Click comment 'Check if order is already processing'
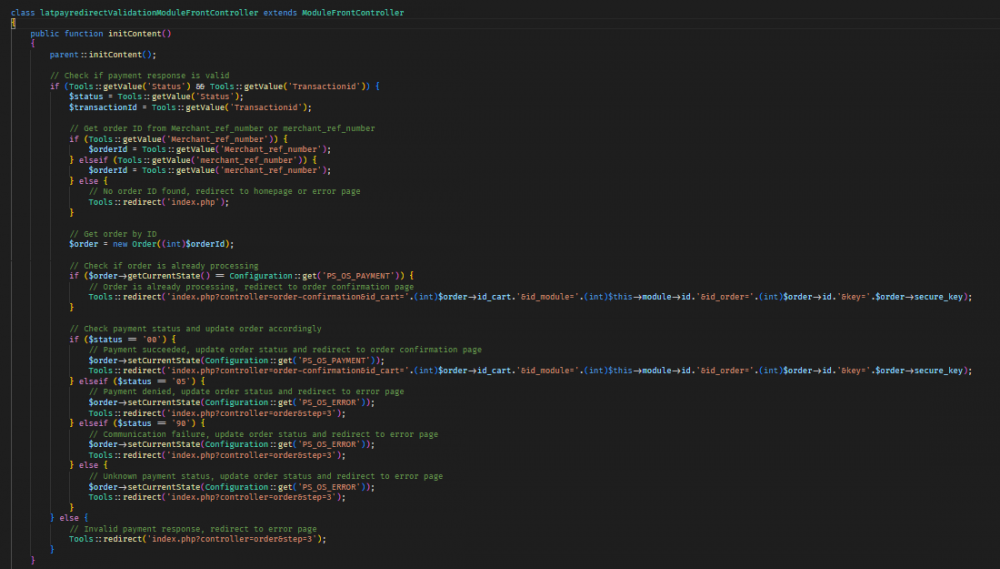 click(x=164, y=266)
